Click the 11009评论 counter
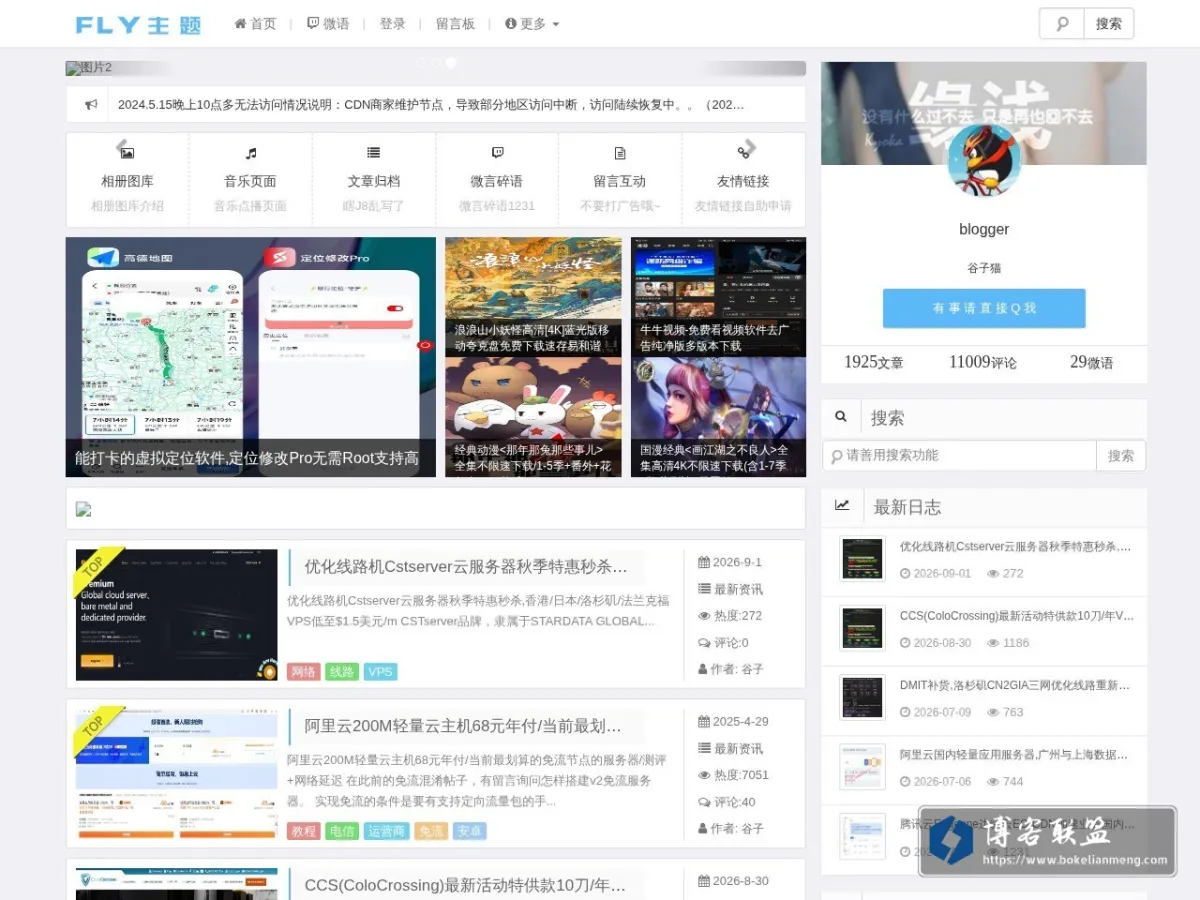The width and height of the screenshot is (1200, 900). tap(983, 362)
